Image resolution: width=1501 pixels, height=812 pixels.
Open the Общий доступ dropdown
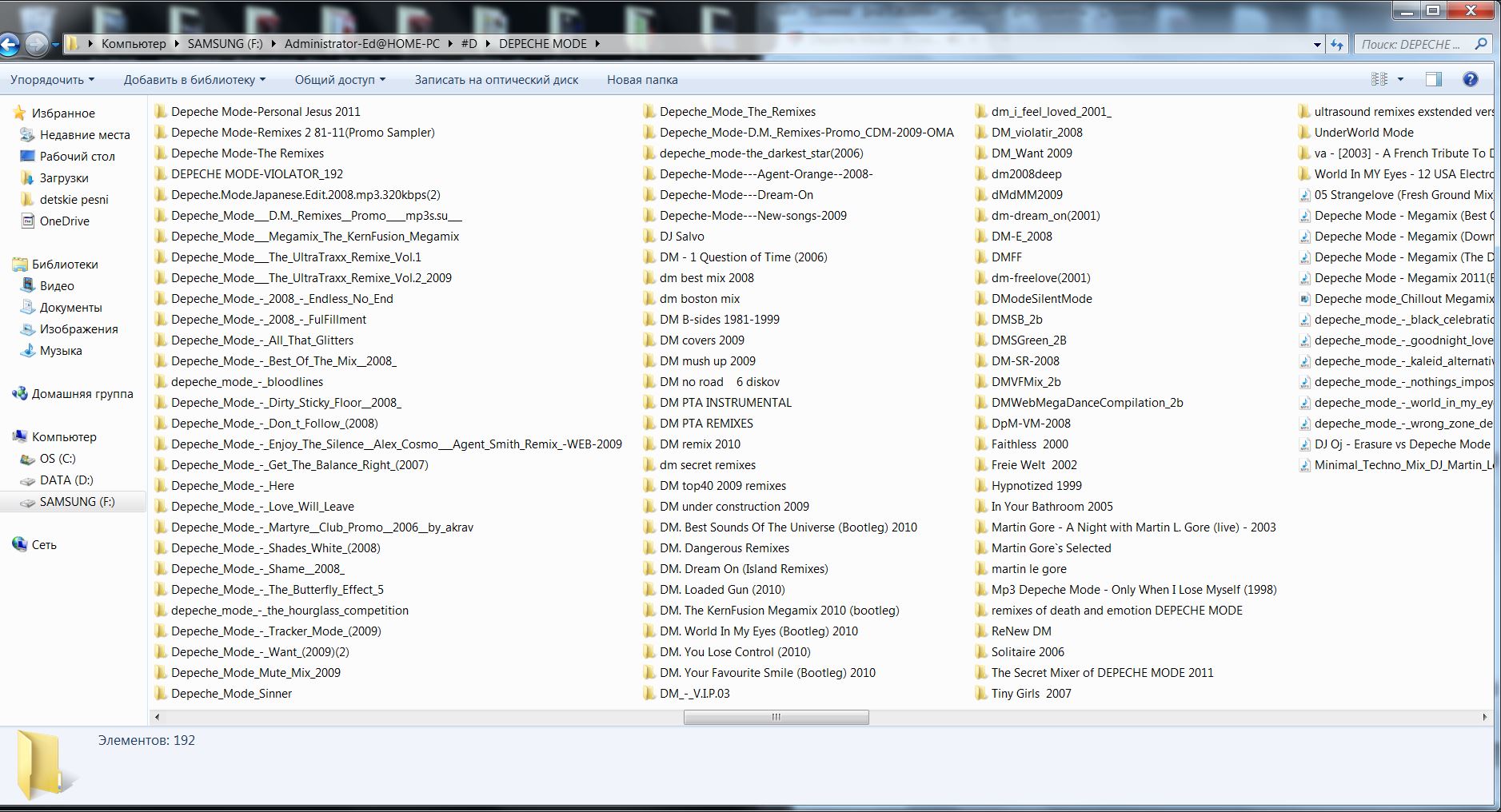pyautogui.click(x=340, y=80)
